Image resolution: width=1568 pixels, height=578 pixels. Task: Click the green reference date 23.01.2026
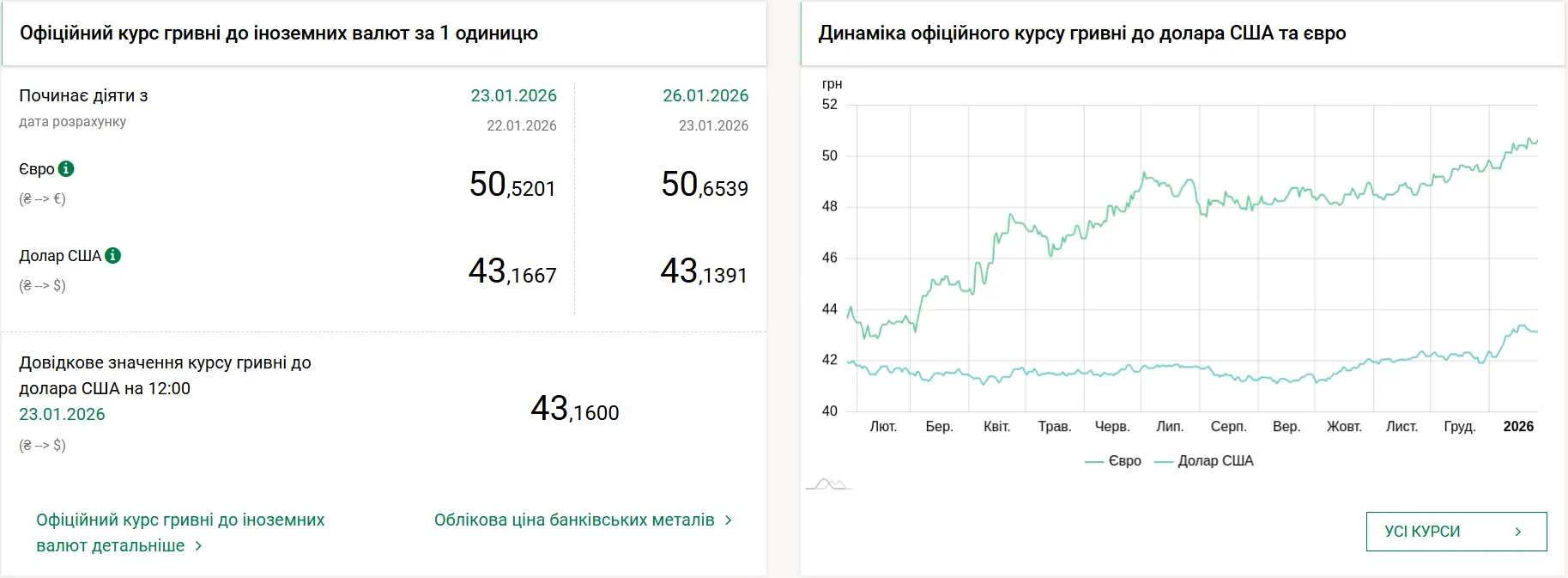click(x=62, y=415)
